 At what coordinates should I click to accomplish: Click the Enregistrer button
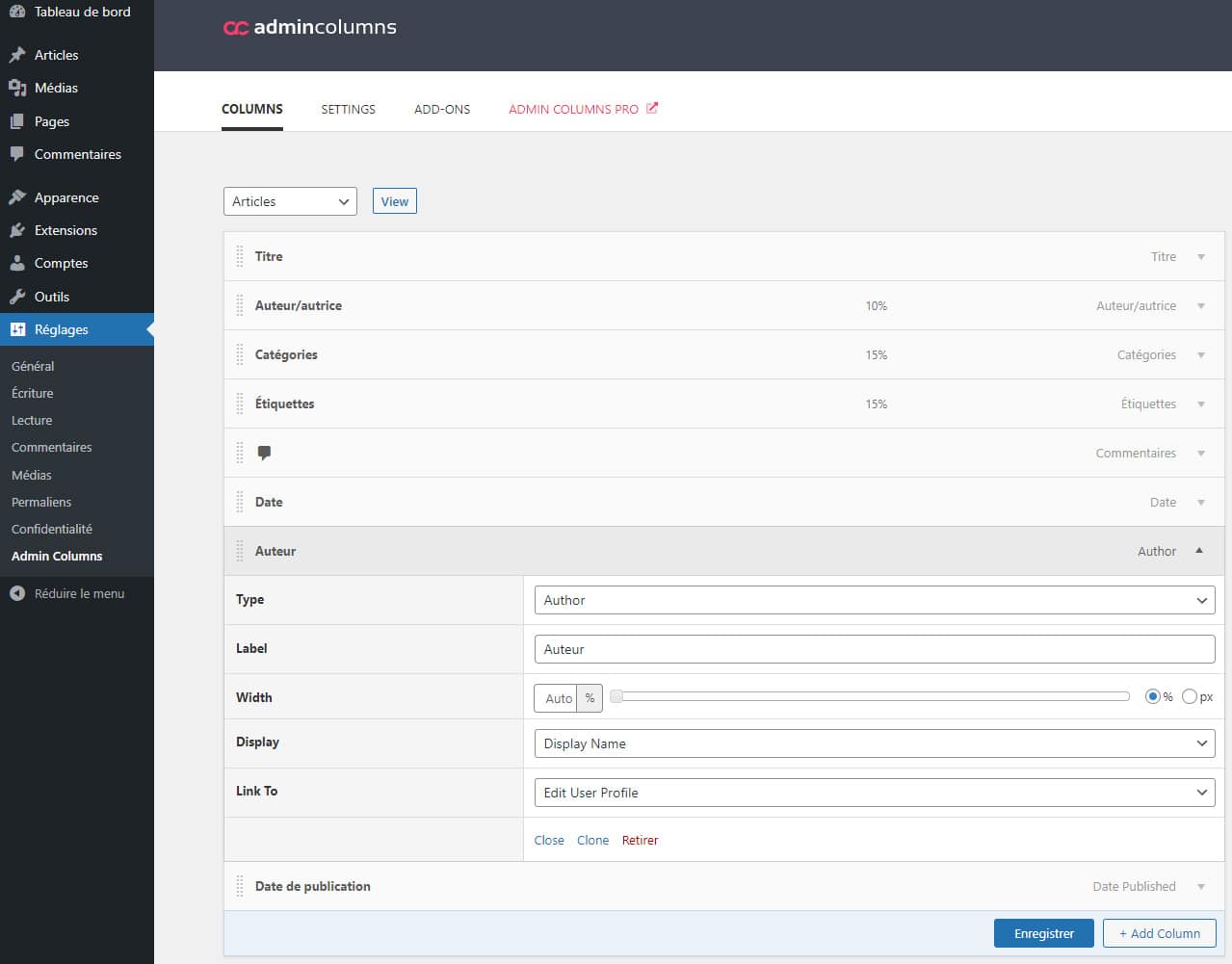[1043, 933]
